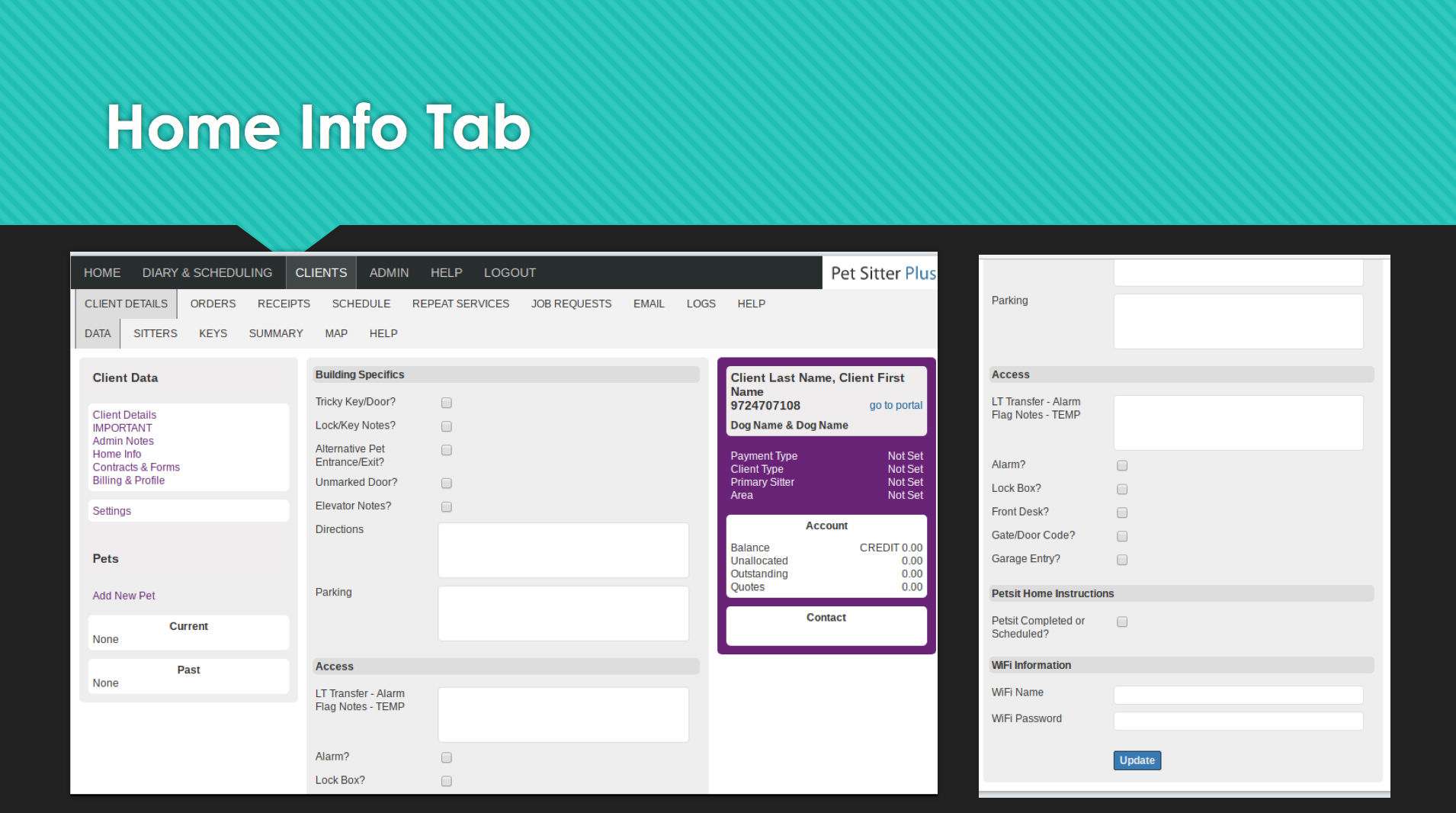
Task: Check Petsit Completed or Scheduled? checkbox
Action: 1122,622
